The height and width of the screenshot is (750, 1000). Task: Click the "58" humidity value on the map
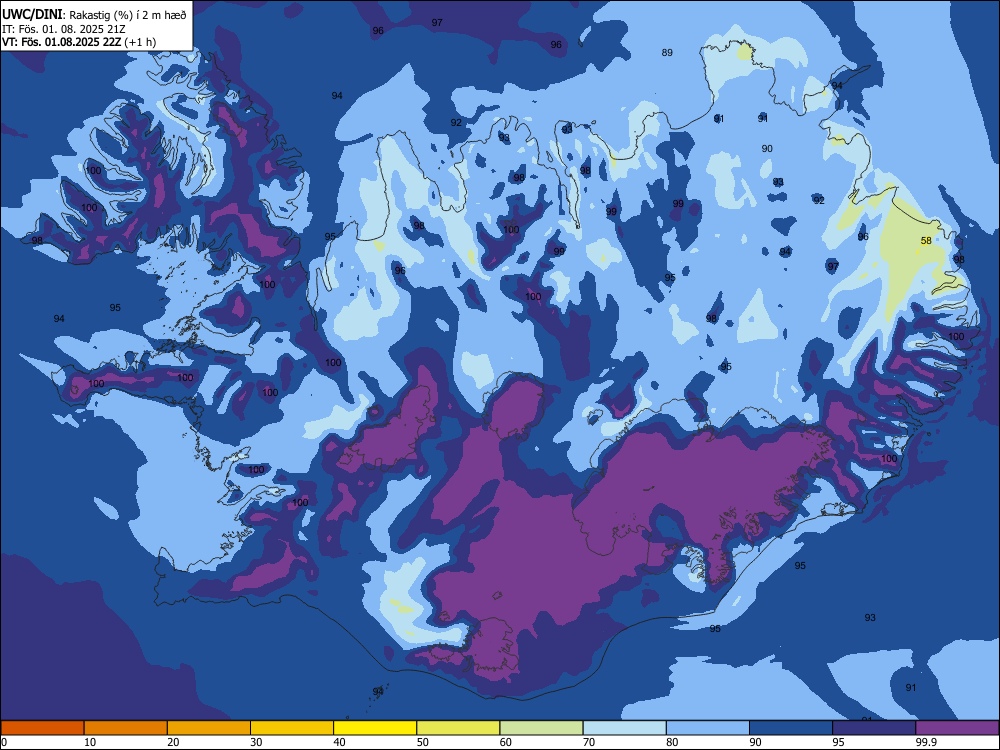tap(926, 240)
